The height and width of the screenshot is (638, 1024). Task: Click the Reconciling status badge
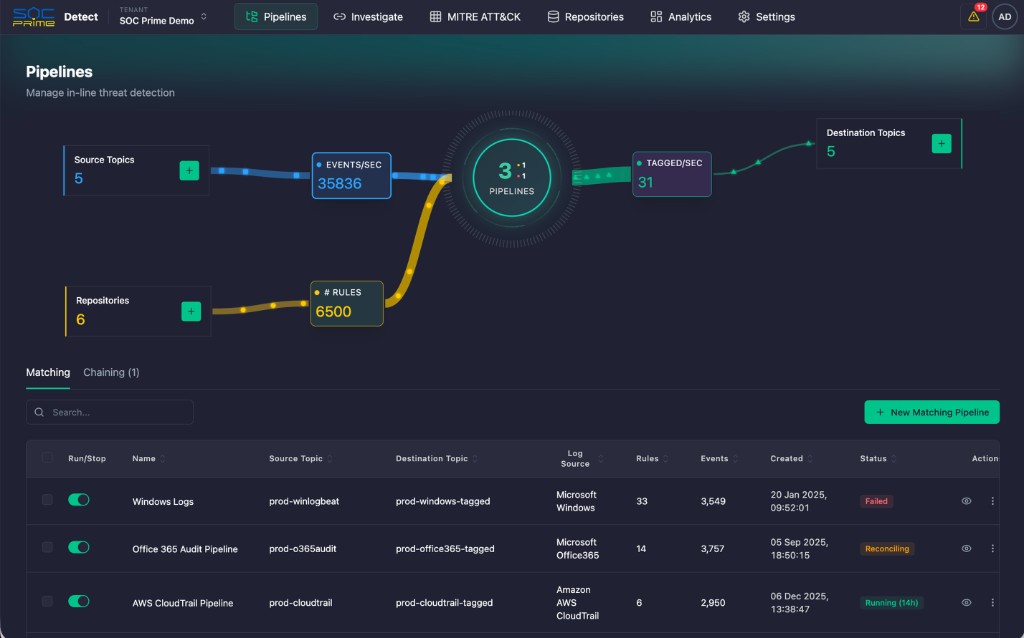pyautogui.click(x=886, y=549)
